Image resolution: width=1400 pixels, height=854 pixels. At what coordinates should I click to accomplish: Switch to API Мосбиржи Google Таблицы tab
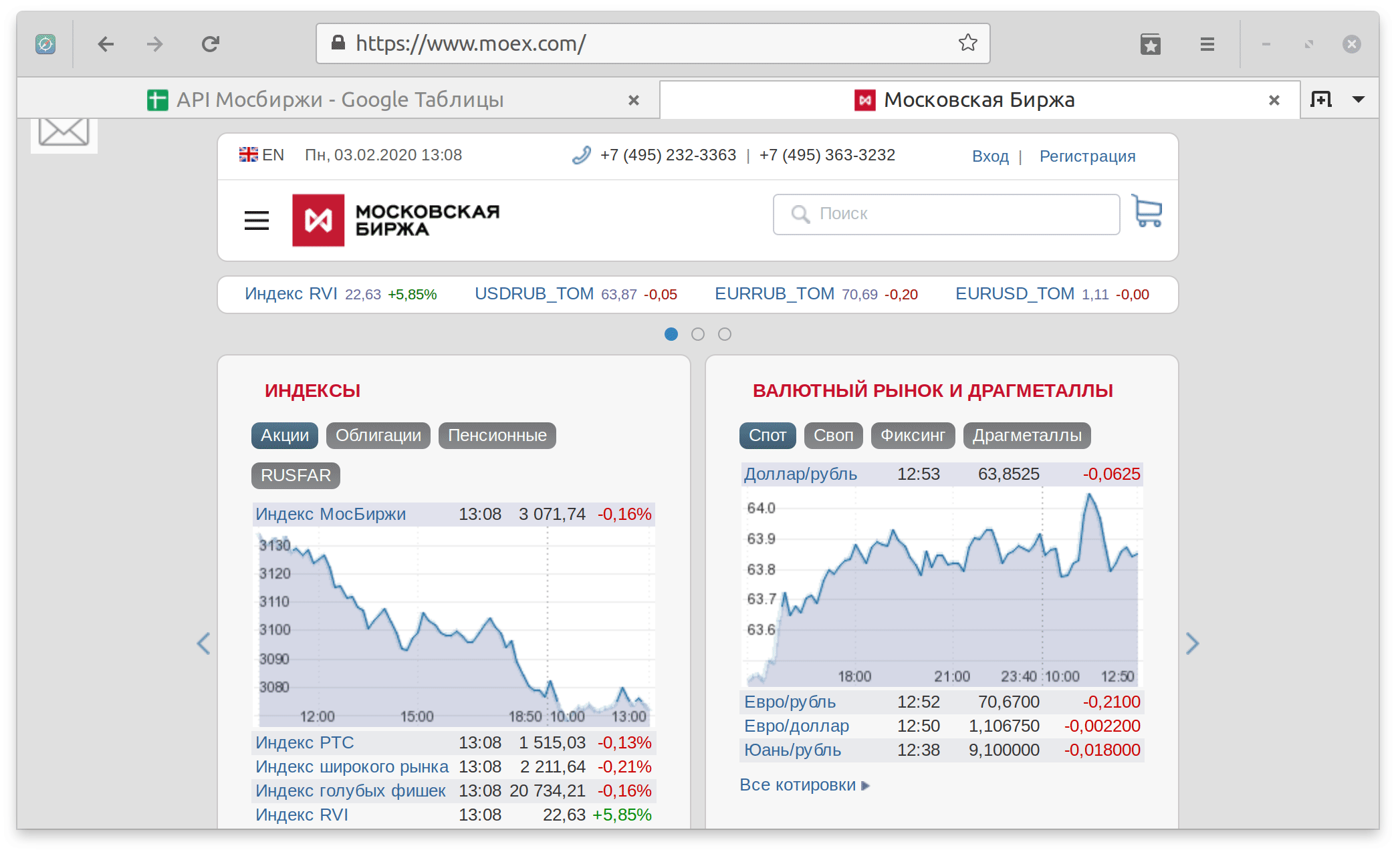point(340,100)
